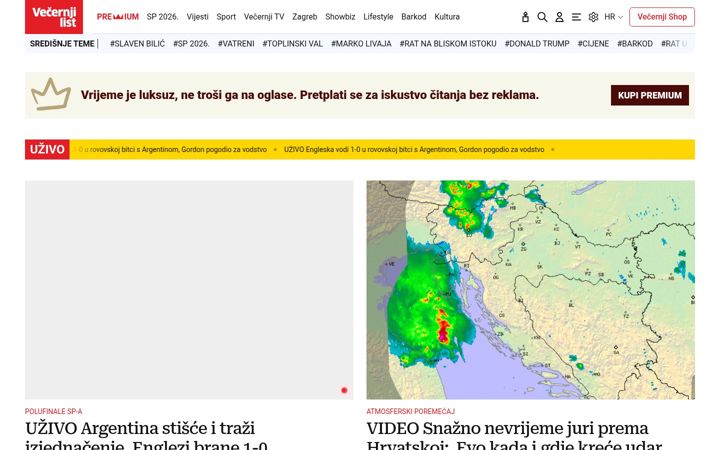Open ticker headline 'UŽIVO Engleska vodi 1-0'
720x450 pixels.
click(x=414, y=150)
